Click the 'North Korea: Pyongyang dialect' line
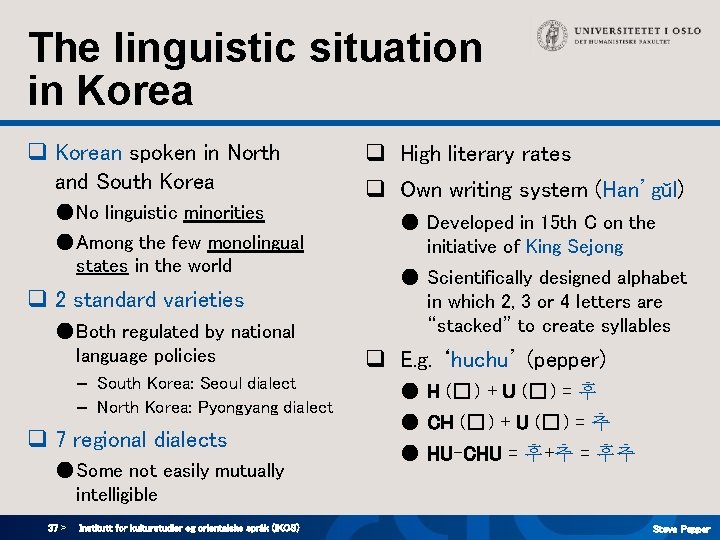This screenshot has width=720, height=540. click(x=215, y=407)
